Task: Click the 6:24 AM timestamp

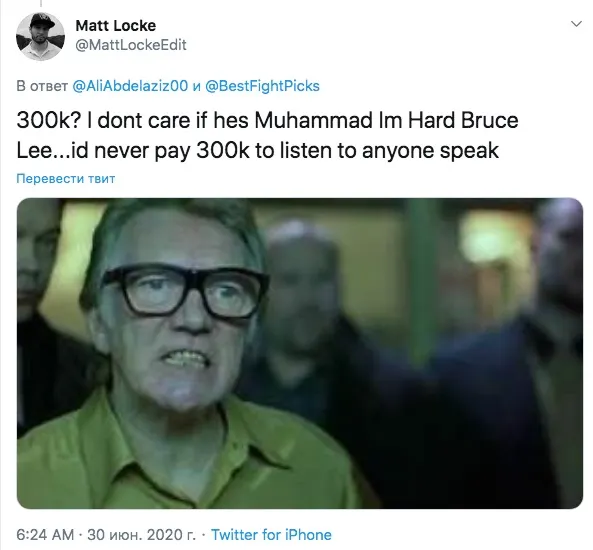Action: (45, 534)
